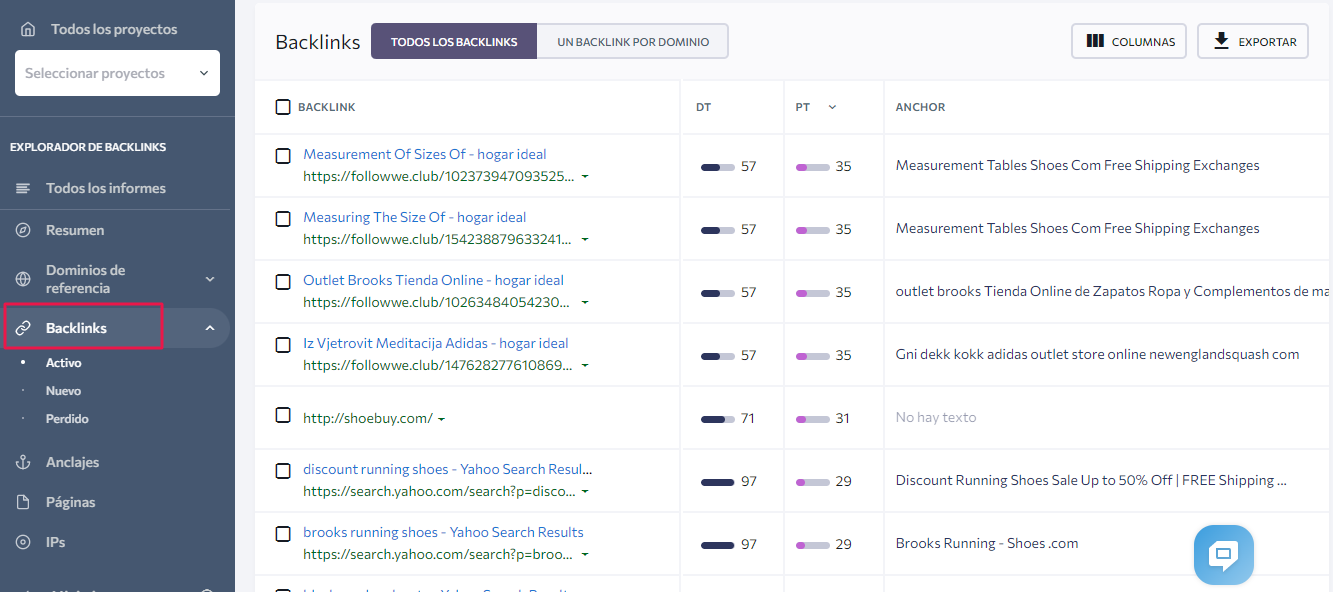Screen dimensions: 1333x592
Task: Tick the 'brooks running shoes' row checkbox
Action: 283,534
